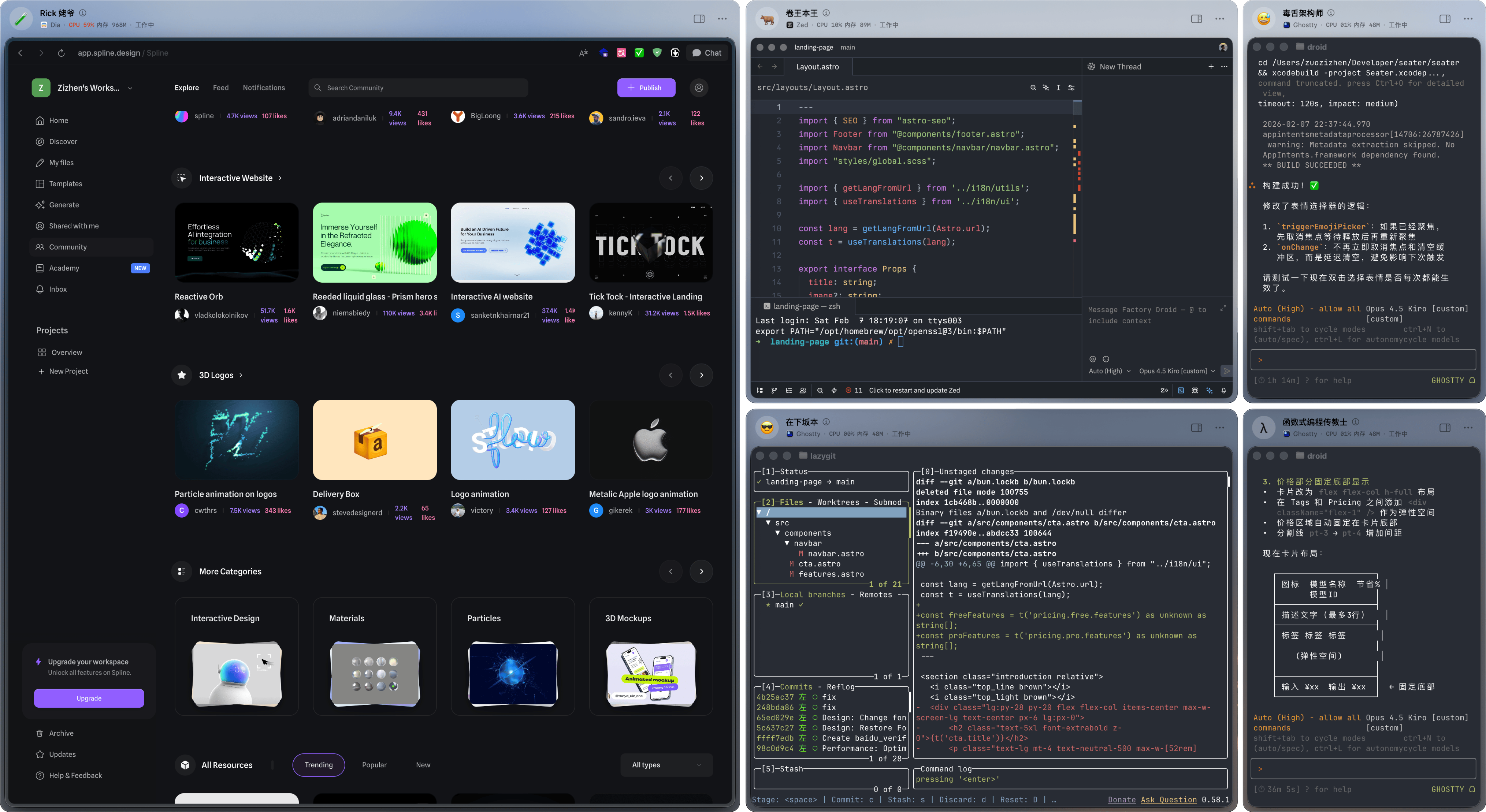
Task: Click the Search Community input field
Action: click(x=418, y=87)
